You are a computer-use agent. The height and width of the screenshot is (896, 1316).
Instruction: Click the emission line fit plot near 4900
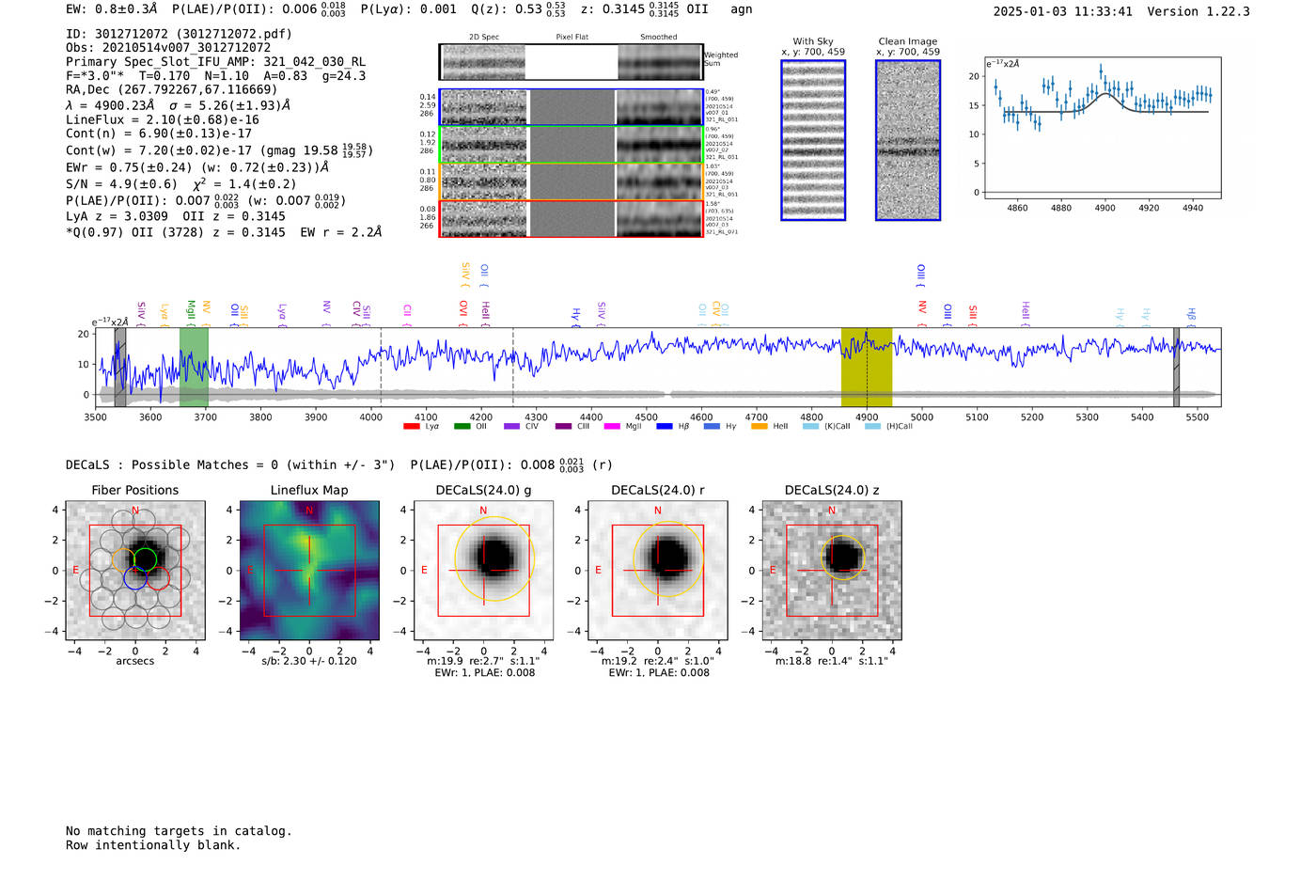[1102, 128]
